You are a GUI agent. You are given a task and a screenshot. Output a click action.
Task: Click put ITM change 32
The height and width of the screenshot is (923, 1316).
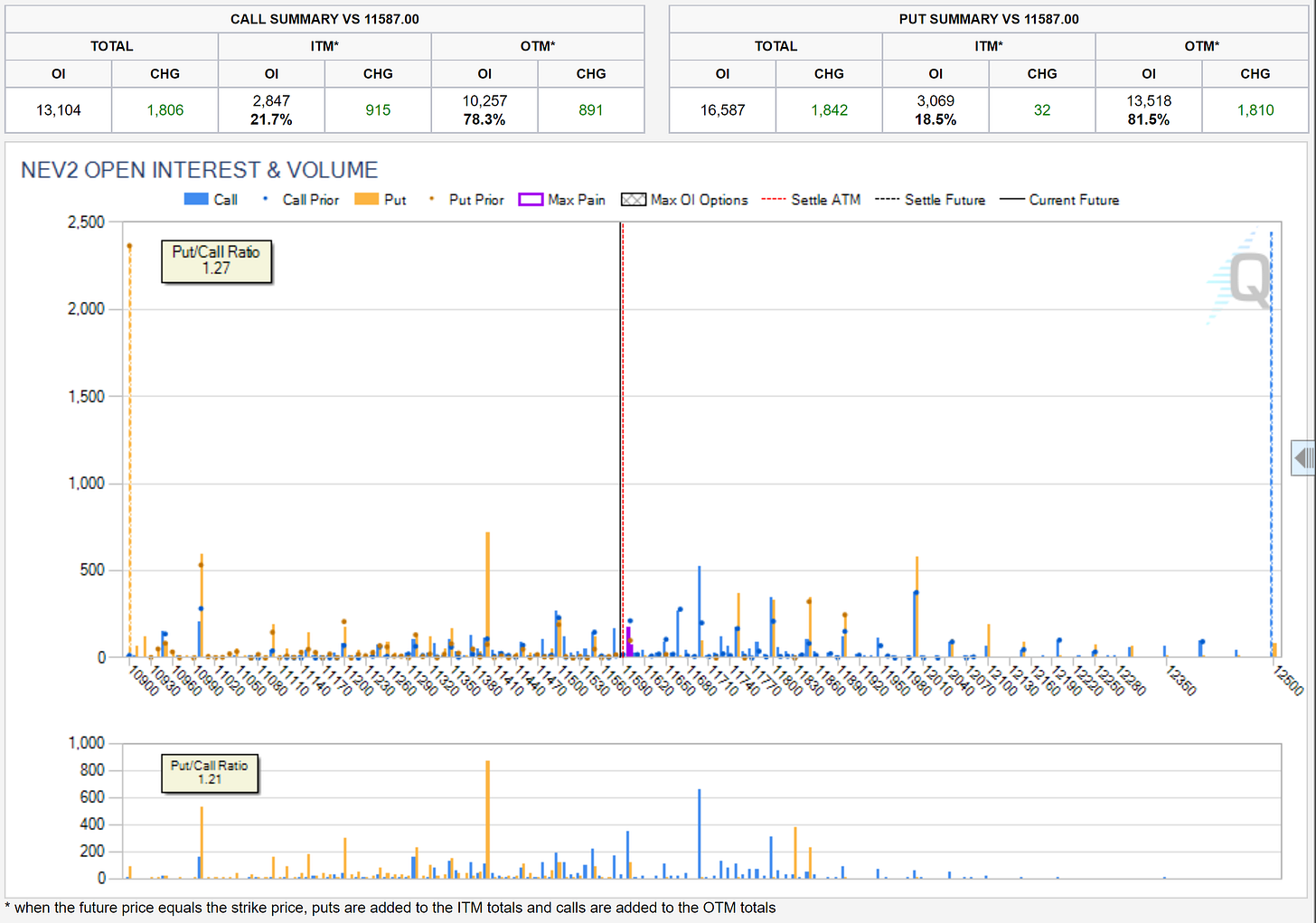click(x=1042, y=110)
